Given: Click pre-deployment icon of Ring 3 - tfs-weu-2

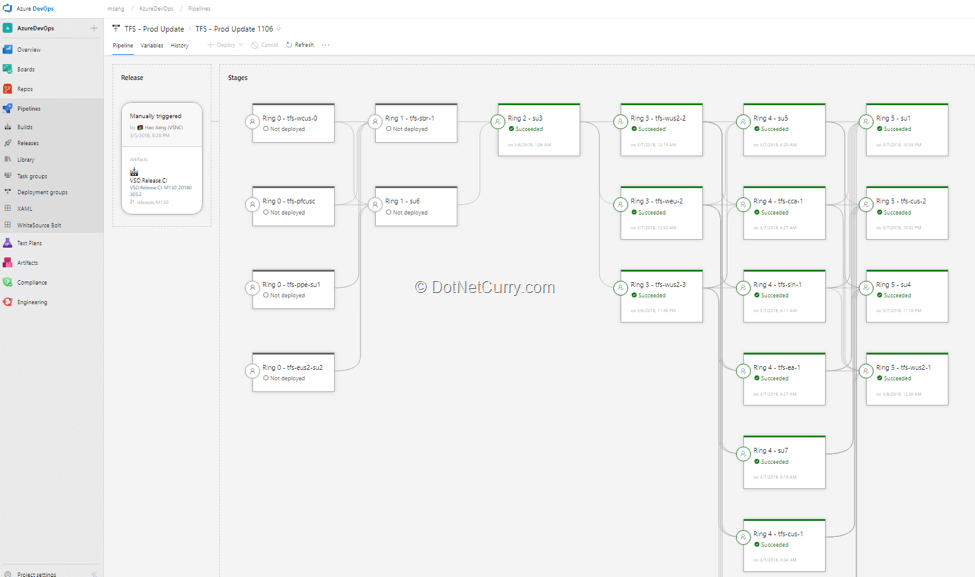Looking at the screenshot, I should click(x=621, y=205).
